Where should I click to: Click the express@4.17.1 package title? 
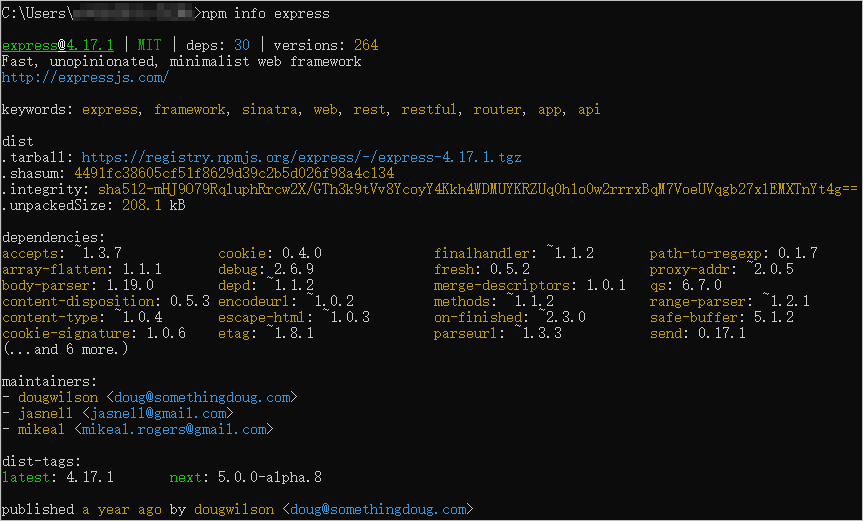click(x=57, y=45)
